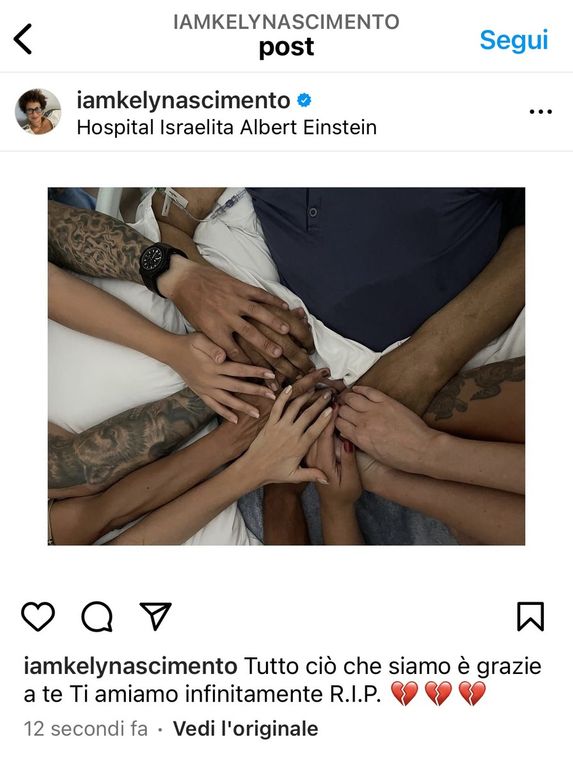573x768 pixels.
Task: Save post with bookmark icon
Action: coord(530,616)
